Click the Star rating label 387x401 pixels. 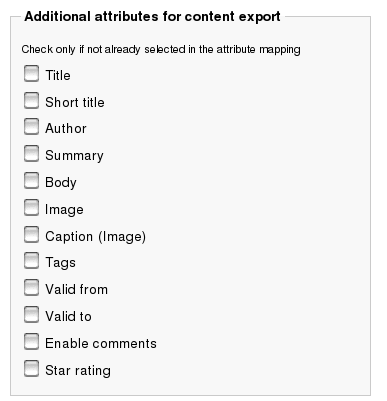(x=78, y=371)
